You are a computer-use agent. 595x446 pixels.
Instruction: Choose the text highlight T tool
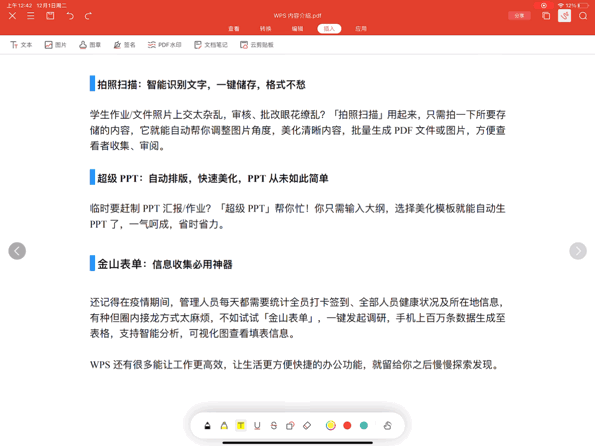[241, 426]
